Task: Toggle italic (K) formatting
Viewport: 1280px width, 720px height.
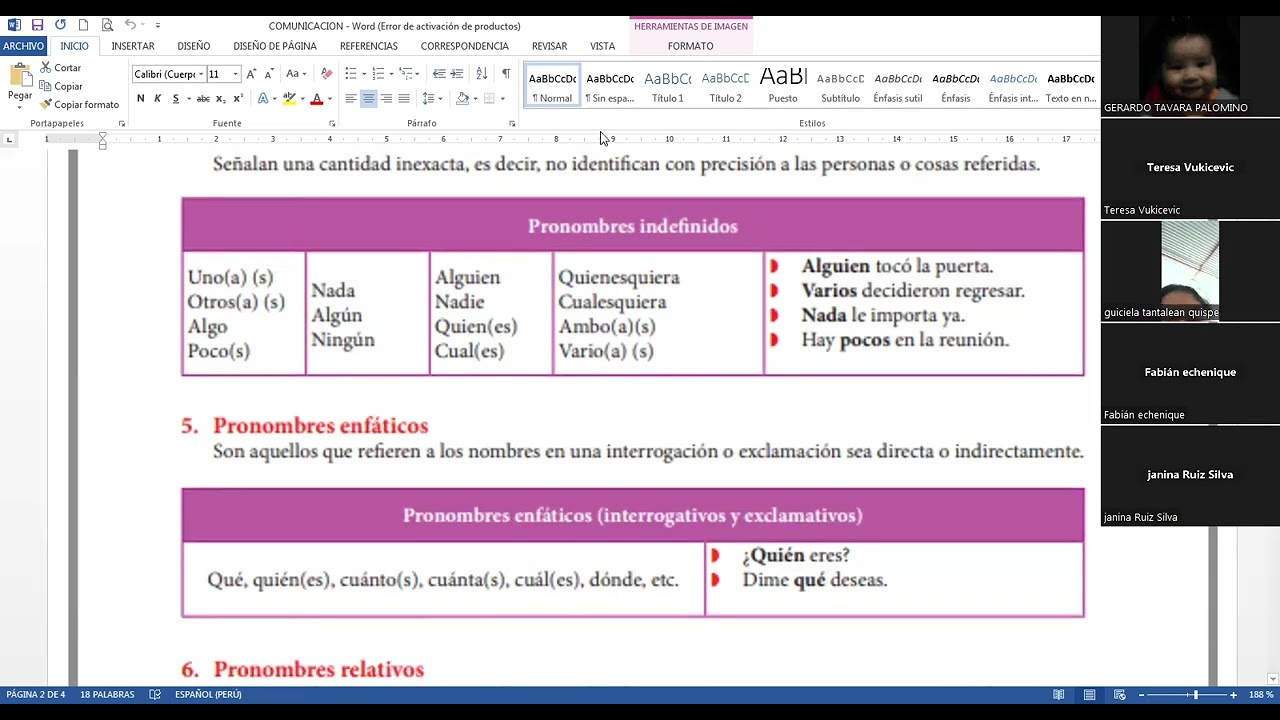Action: [x=157, y=98]
